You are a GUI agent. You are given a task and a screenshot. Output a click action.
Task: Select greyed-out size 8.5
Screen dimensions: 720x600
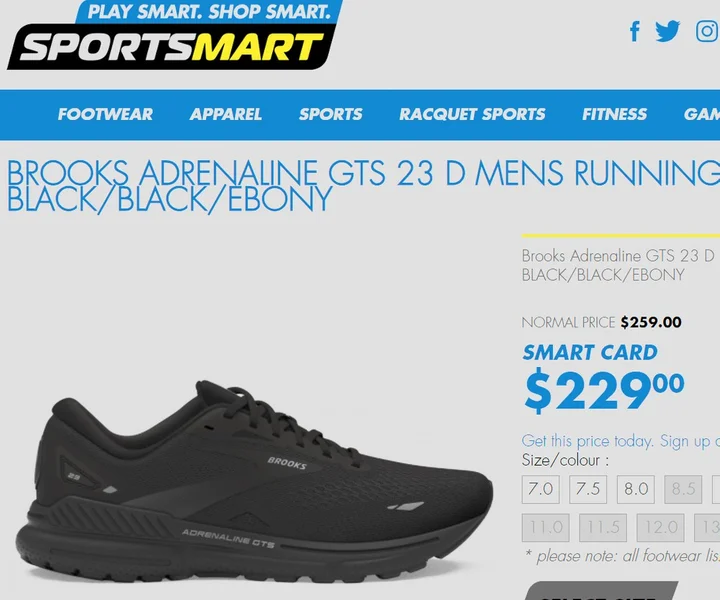click(x=683, y=489)
